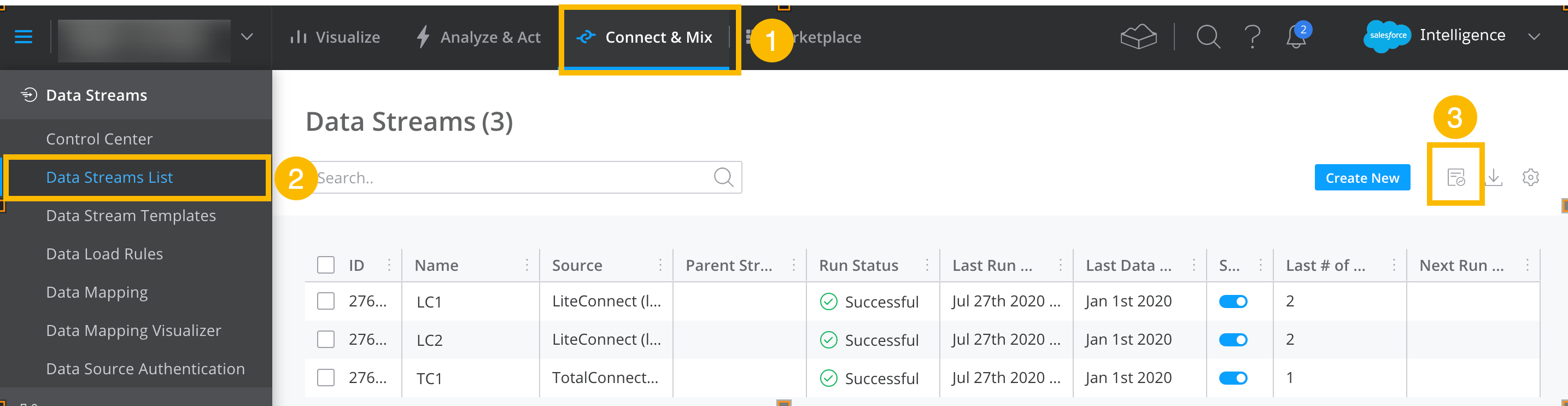Open Control Center in the sidebar
This screenshot has width=1568, height=406.
[99, 139]
